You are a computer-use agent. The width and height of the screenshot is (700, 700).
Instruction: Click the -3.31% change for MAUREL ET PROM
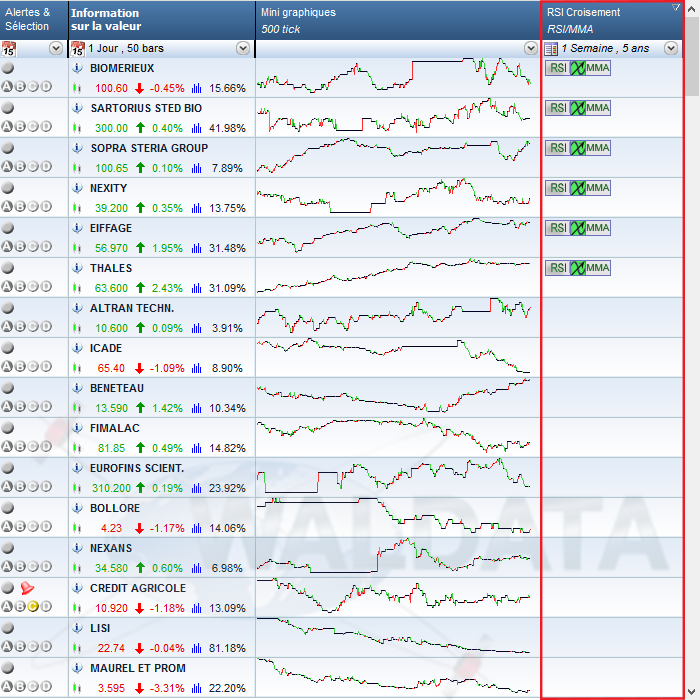click(x=167, y=688)
